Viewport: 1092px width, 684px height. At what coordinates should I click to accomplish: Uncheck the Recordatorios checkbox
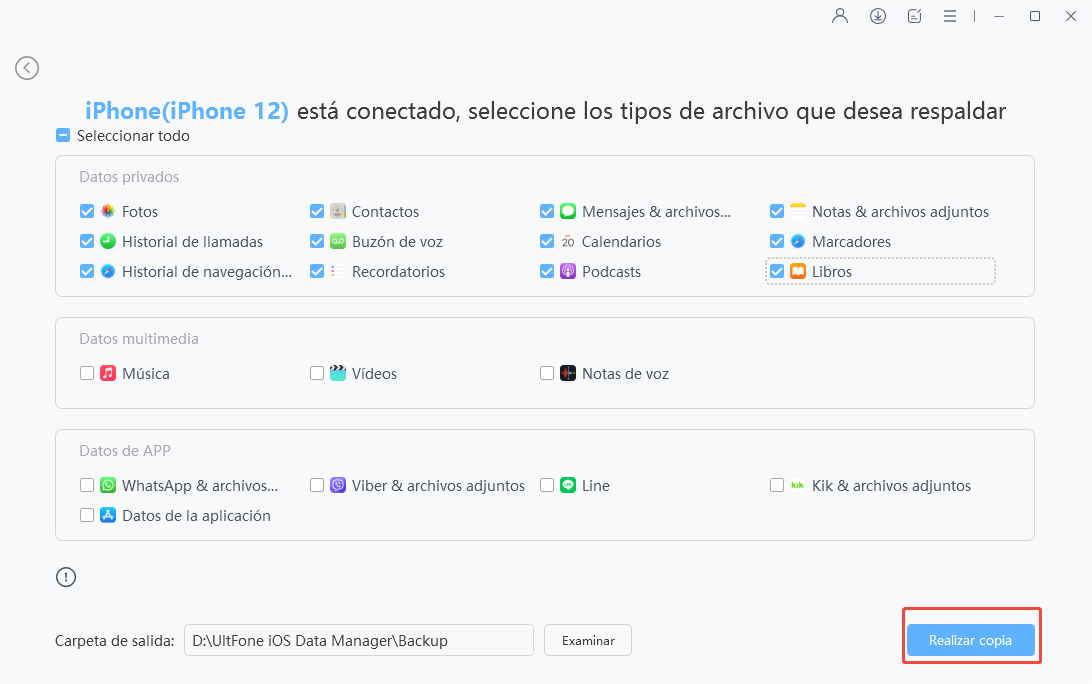[317, 271]
